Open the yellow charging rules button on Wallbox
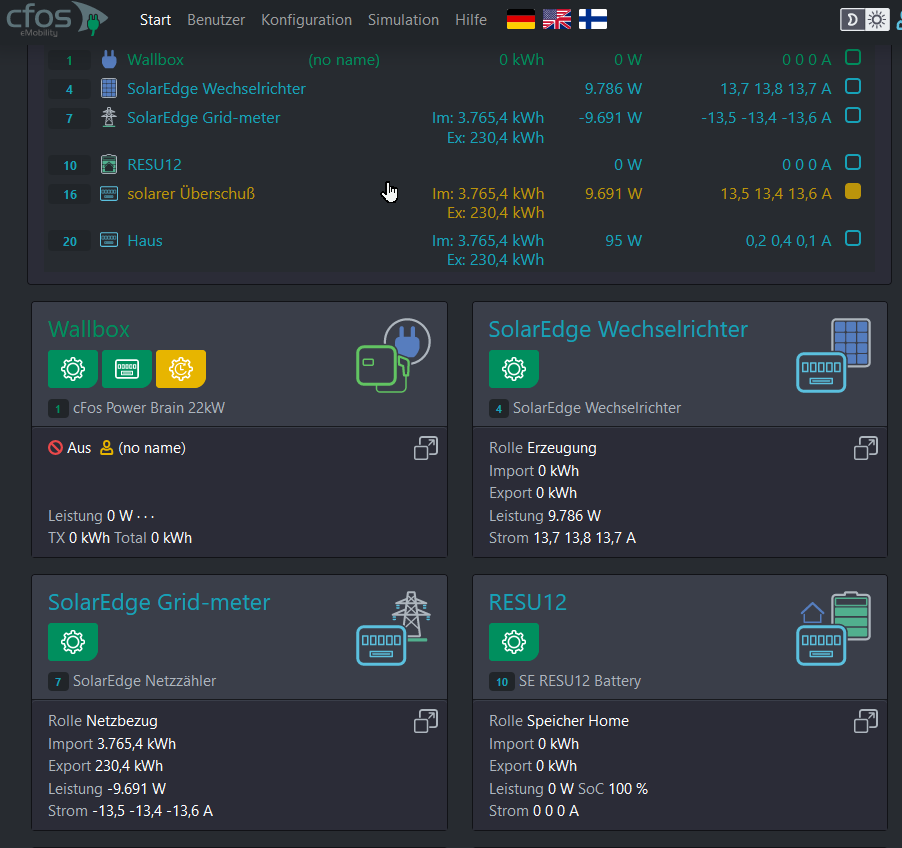The height and width of the screenshot is (848, 902). tap(181, 369)
